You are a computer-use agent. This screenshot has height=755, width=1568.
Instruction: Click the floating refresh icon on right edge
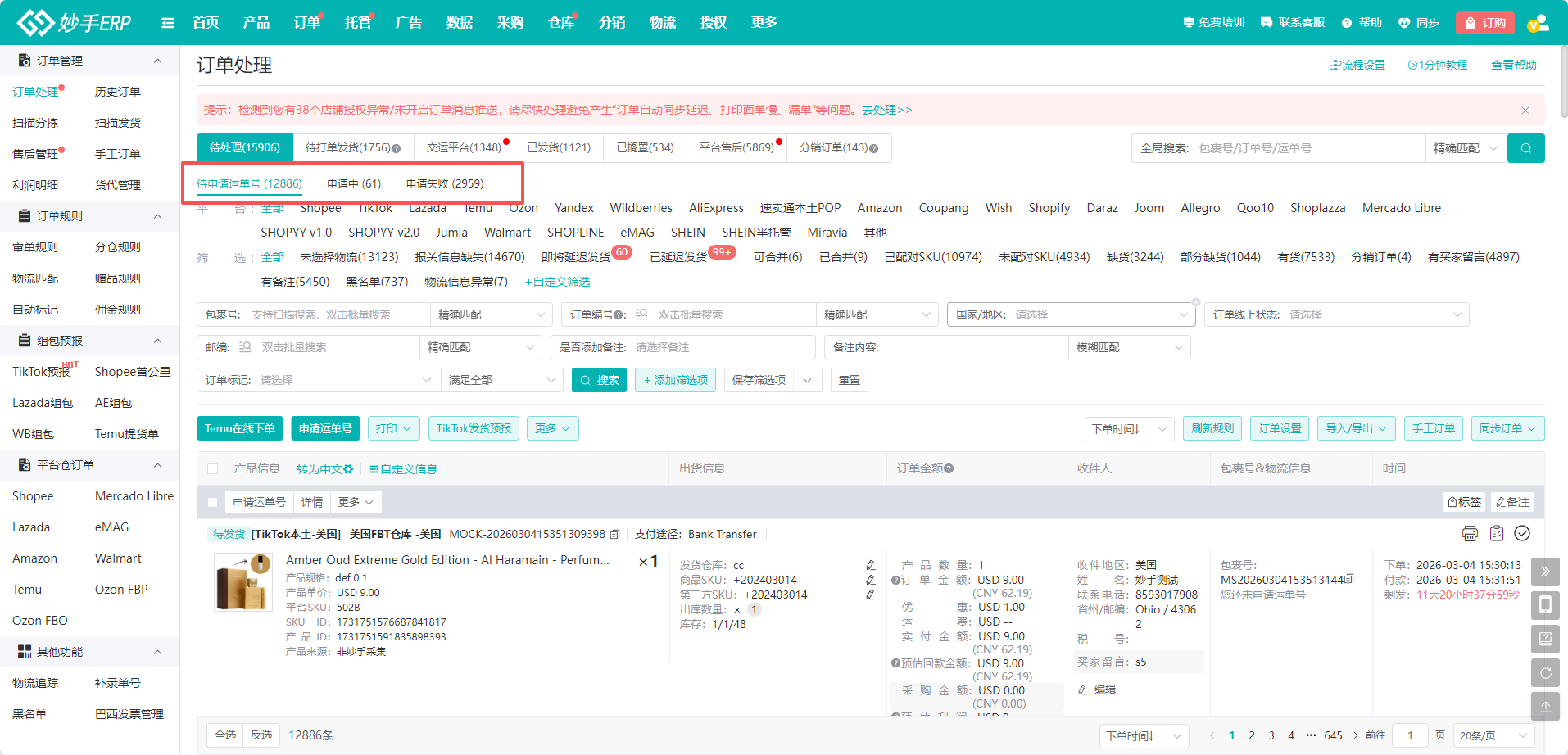coord(1545,673)
